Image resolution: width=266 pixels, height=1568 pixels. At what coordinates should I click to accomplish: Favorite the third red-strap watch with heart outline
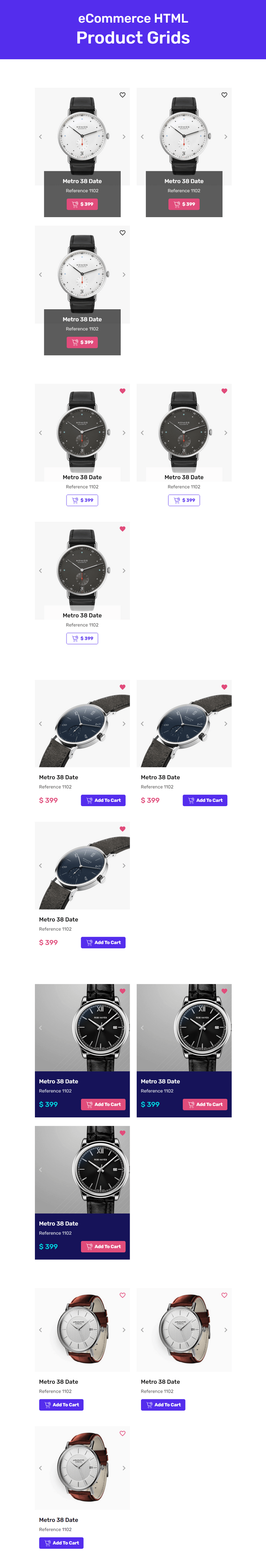122,1433
